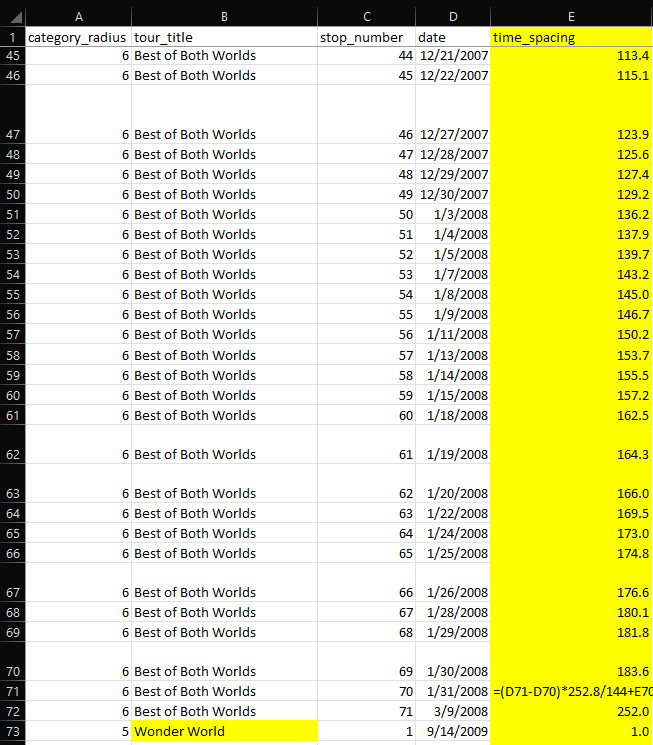Click the category_radius header cell

tap(78, 37)
